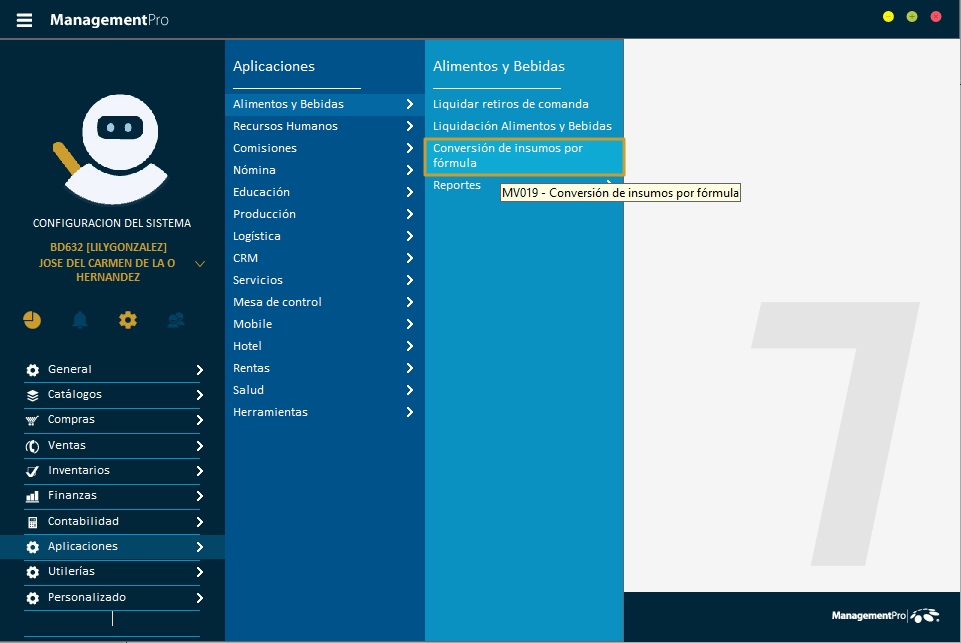This screenshot has width=961, height=643.
Task: Open the CRM submenu
Action: coord(325,259)
